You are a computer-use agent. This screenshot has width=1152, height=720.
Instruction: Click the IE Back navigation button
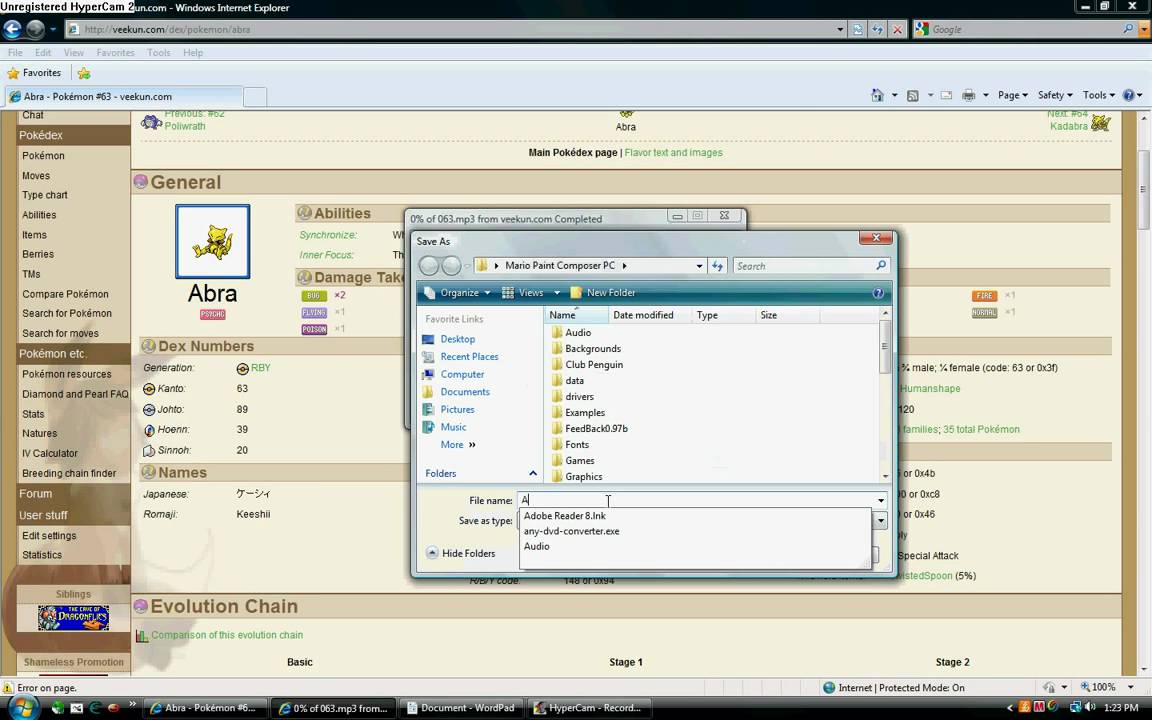click(12, 29)
